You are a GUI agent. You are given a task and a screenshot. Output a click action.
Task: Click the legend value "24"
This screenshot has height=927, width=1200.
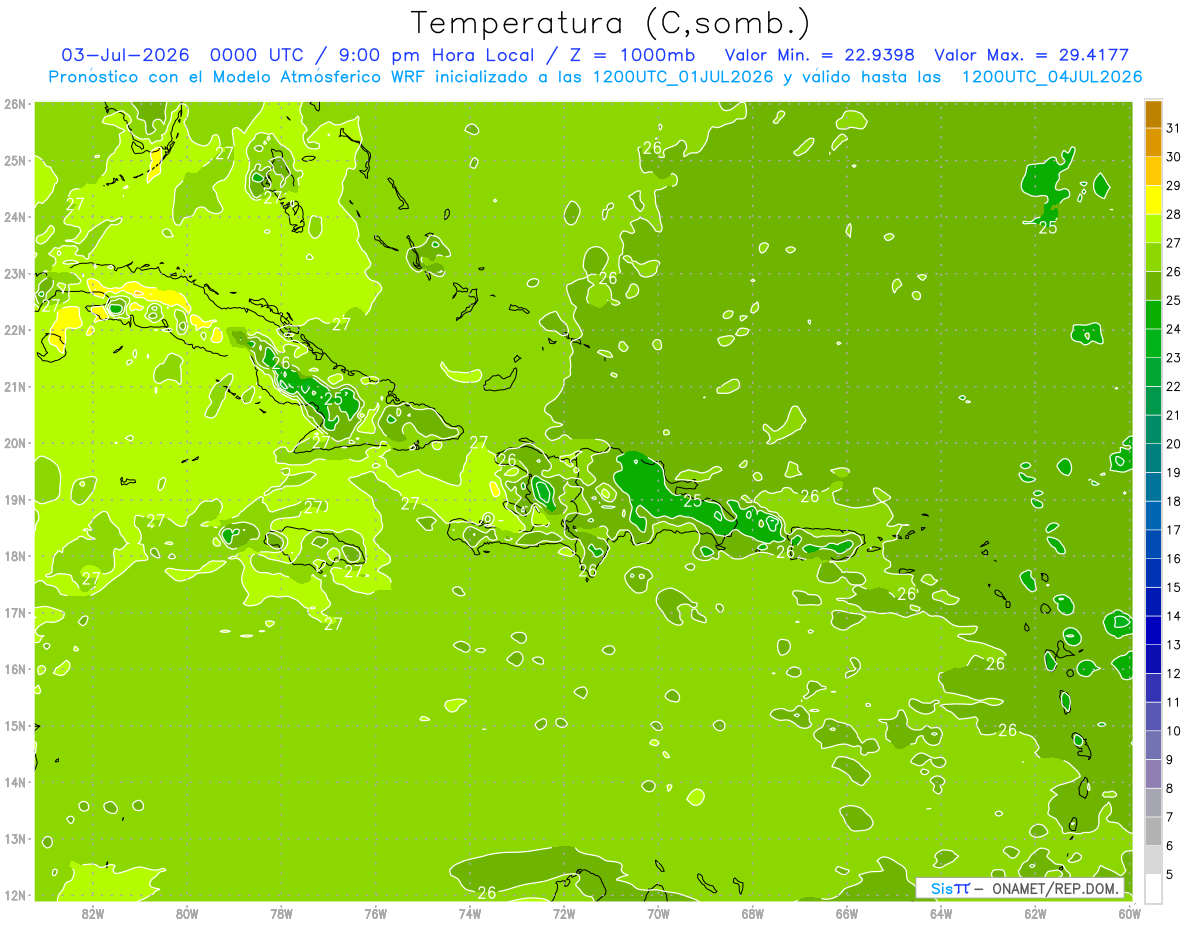[x=1174, y=329]
